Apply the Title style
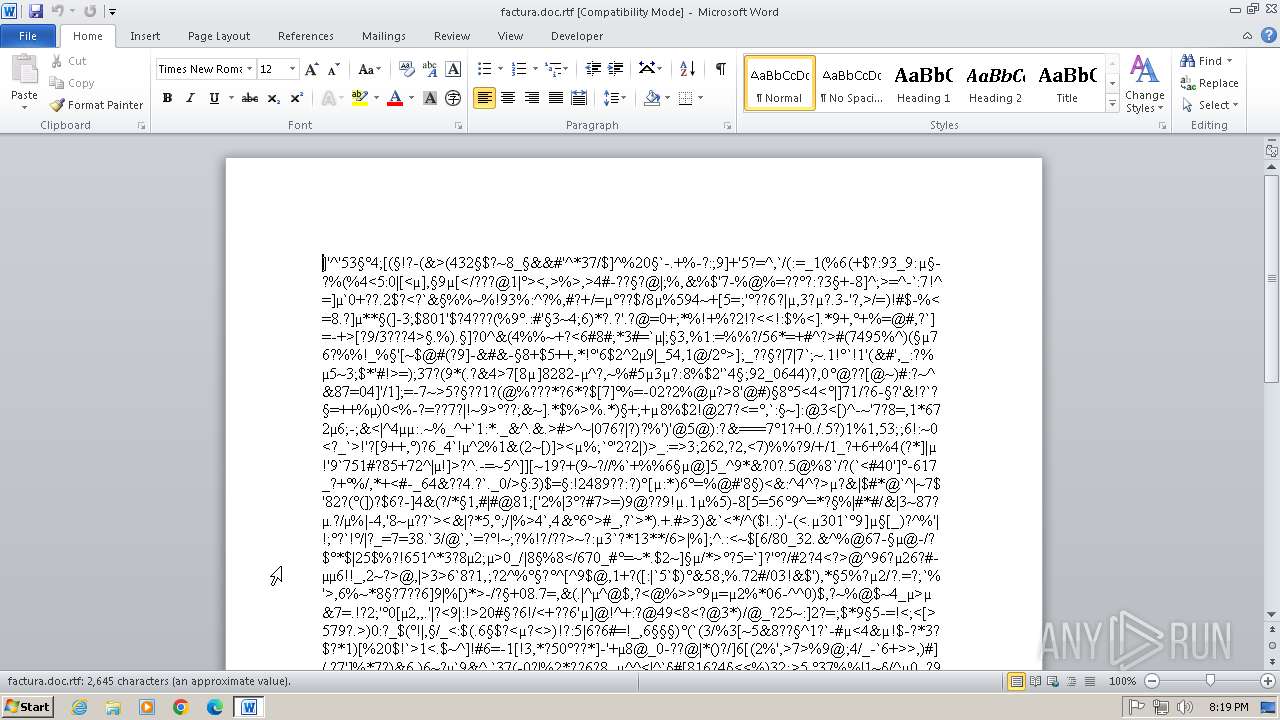The image size is (1280, 720). pos(1067,83)
